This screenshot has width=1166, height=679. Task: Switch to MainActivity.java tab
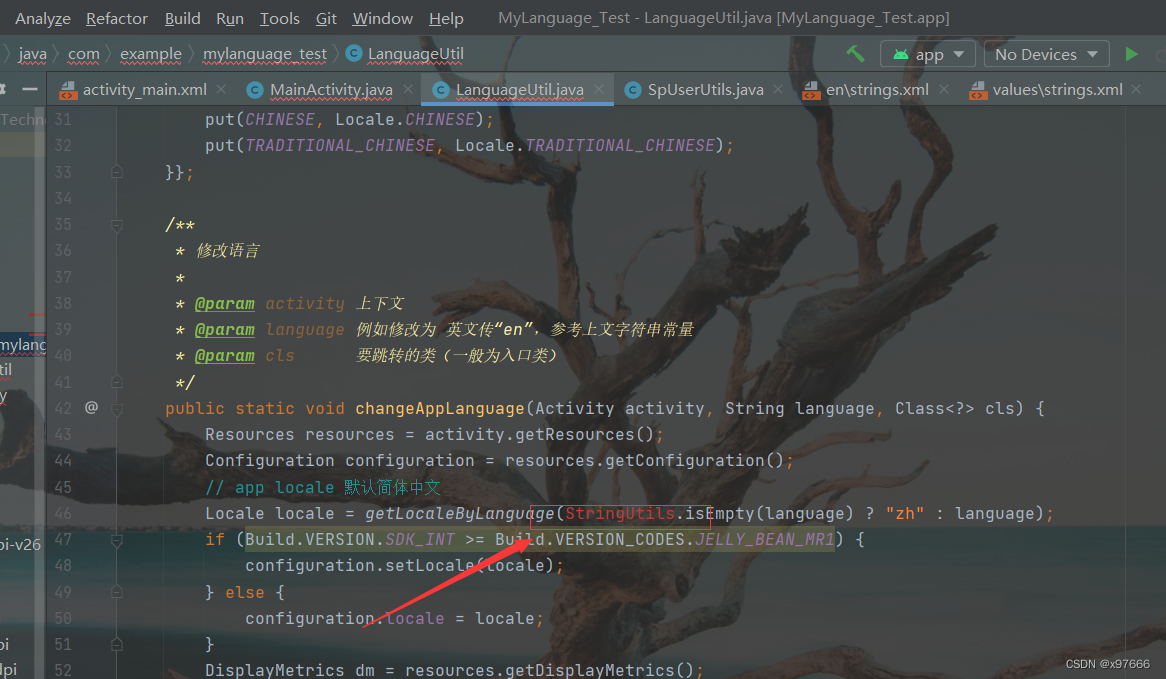pyautogui.click(x=330, y=90)
